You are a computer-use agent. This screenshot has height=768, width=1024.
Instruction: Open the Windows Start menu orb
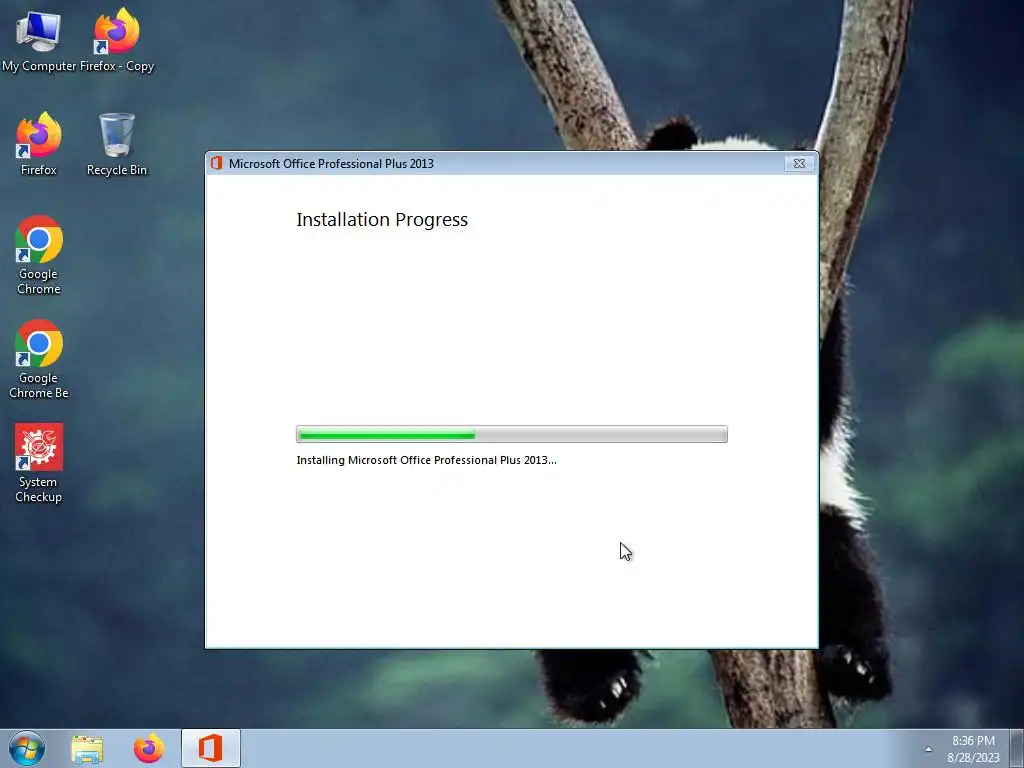(x=27, y=748)
